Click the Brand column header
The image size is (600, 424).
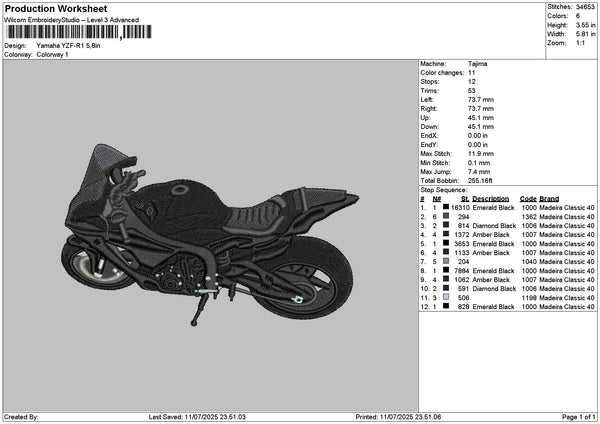pos(550,198)
